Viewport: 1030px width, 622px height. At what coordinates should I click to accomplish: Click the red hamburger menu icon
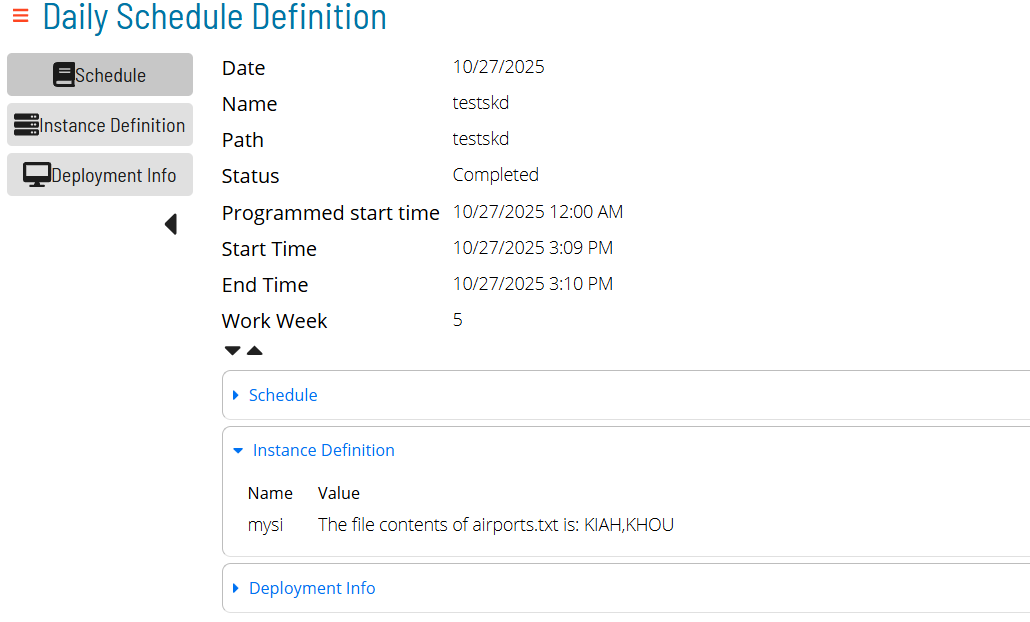(19, 16)
